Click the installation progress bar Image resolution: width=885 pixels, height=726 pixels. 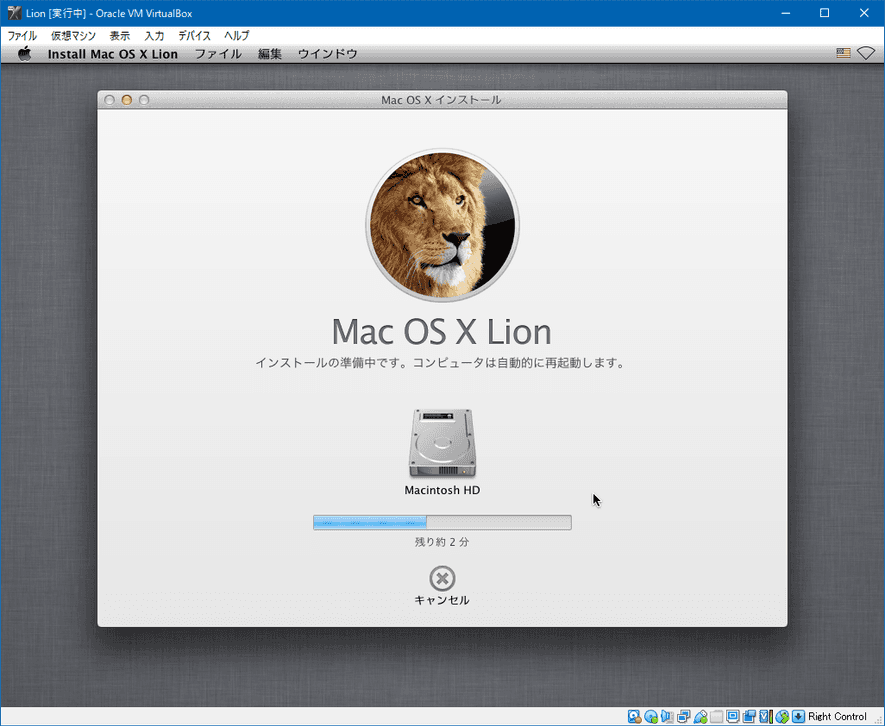coord(442,522)
